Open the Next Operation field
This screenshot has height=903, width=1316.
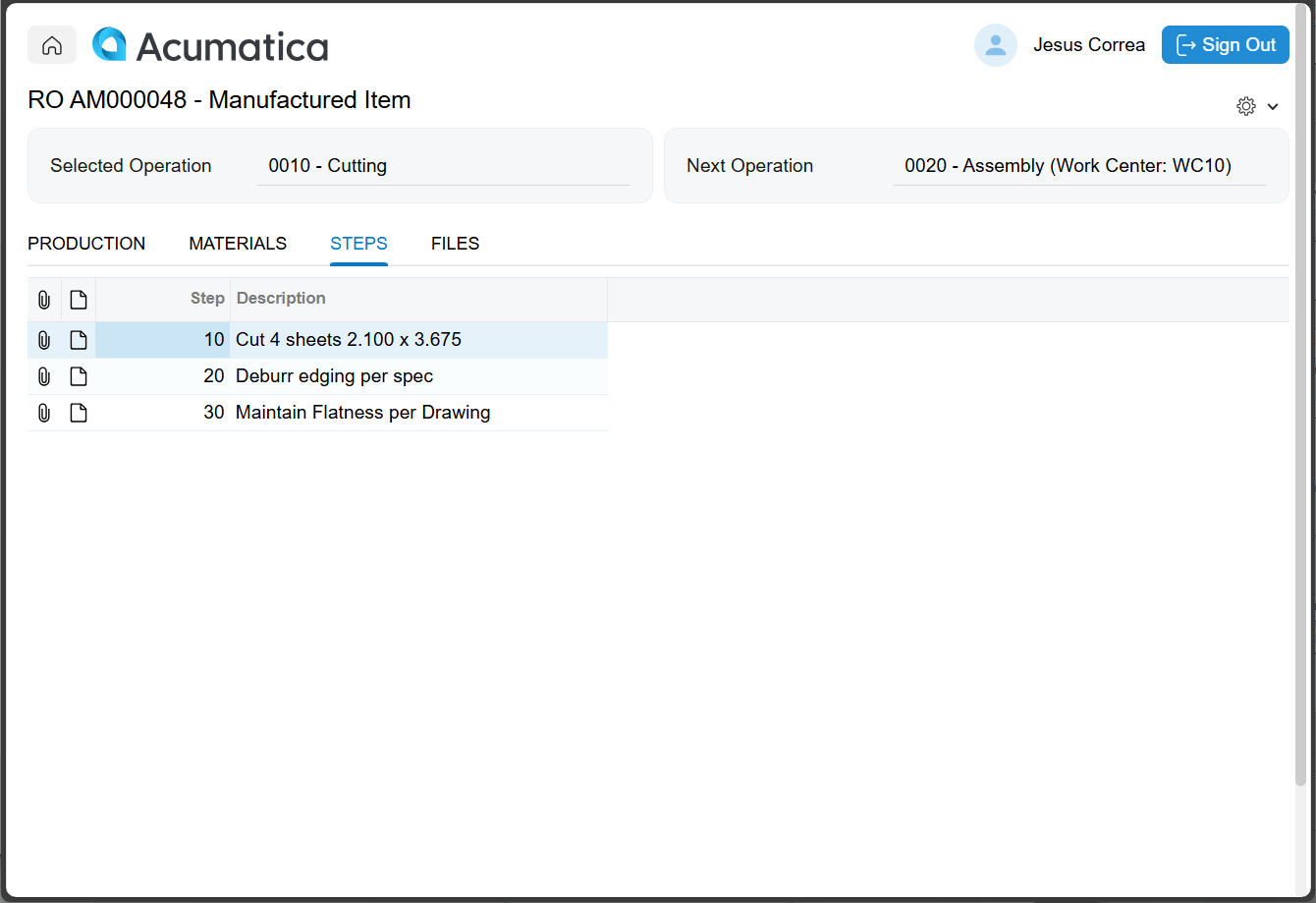coord(1078,166)
